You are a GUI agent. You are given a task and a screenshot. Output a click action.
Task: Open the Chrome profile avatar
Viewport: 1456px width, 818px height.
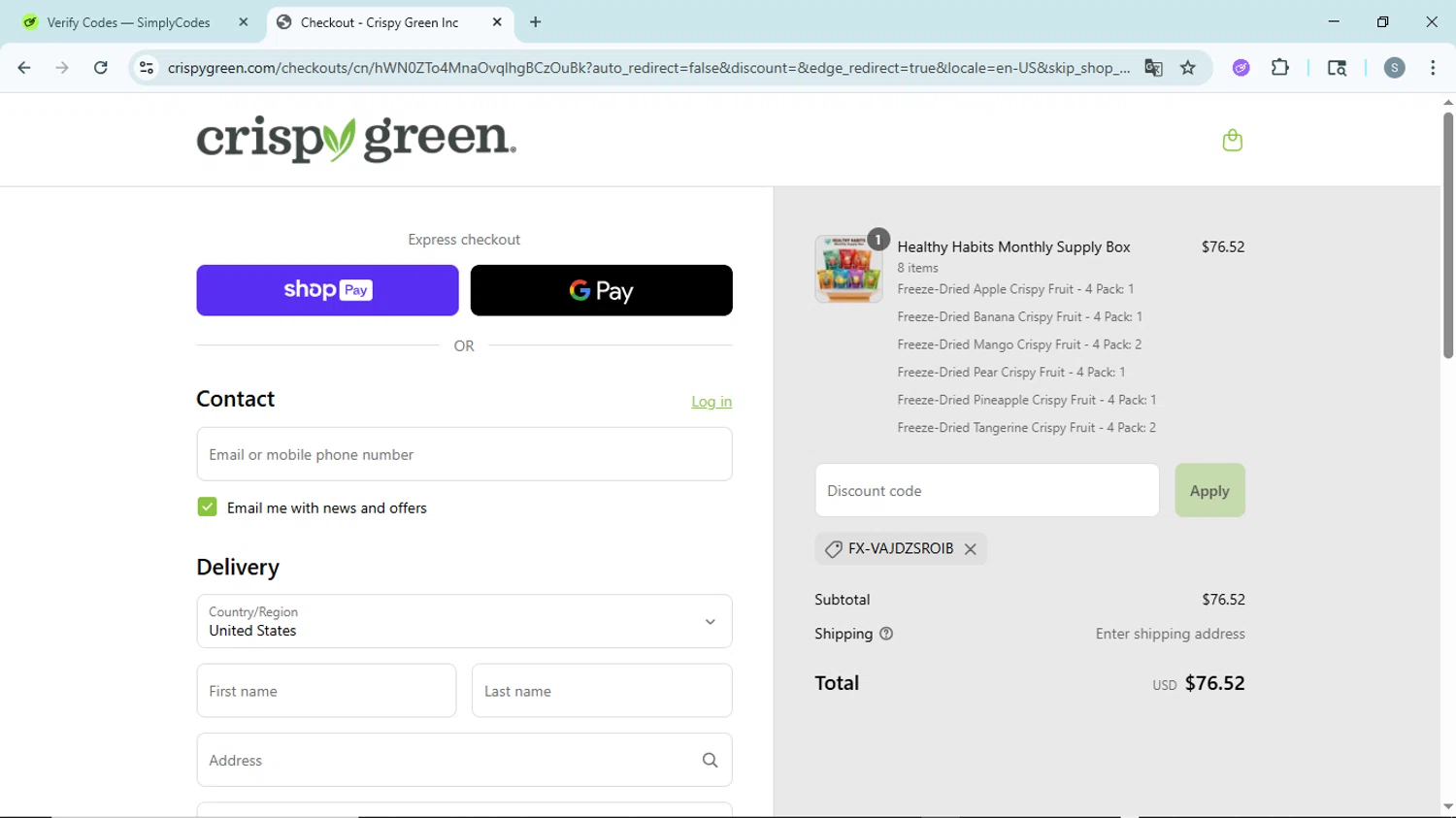coord(1394,68)
